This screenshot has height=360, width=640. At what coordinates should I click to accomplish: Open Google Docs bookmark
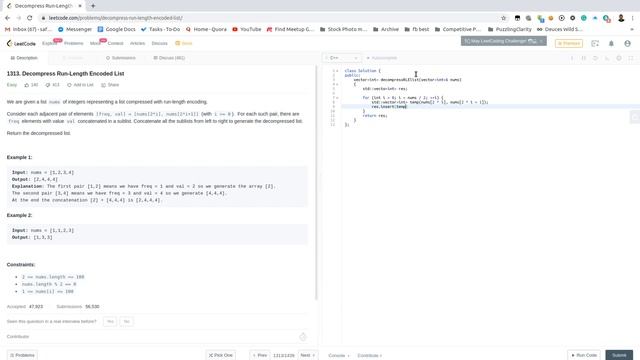click(x=116, y=29)
